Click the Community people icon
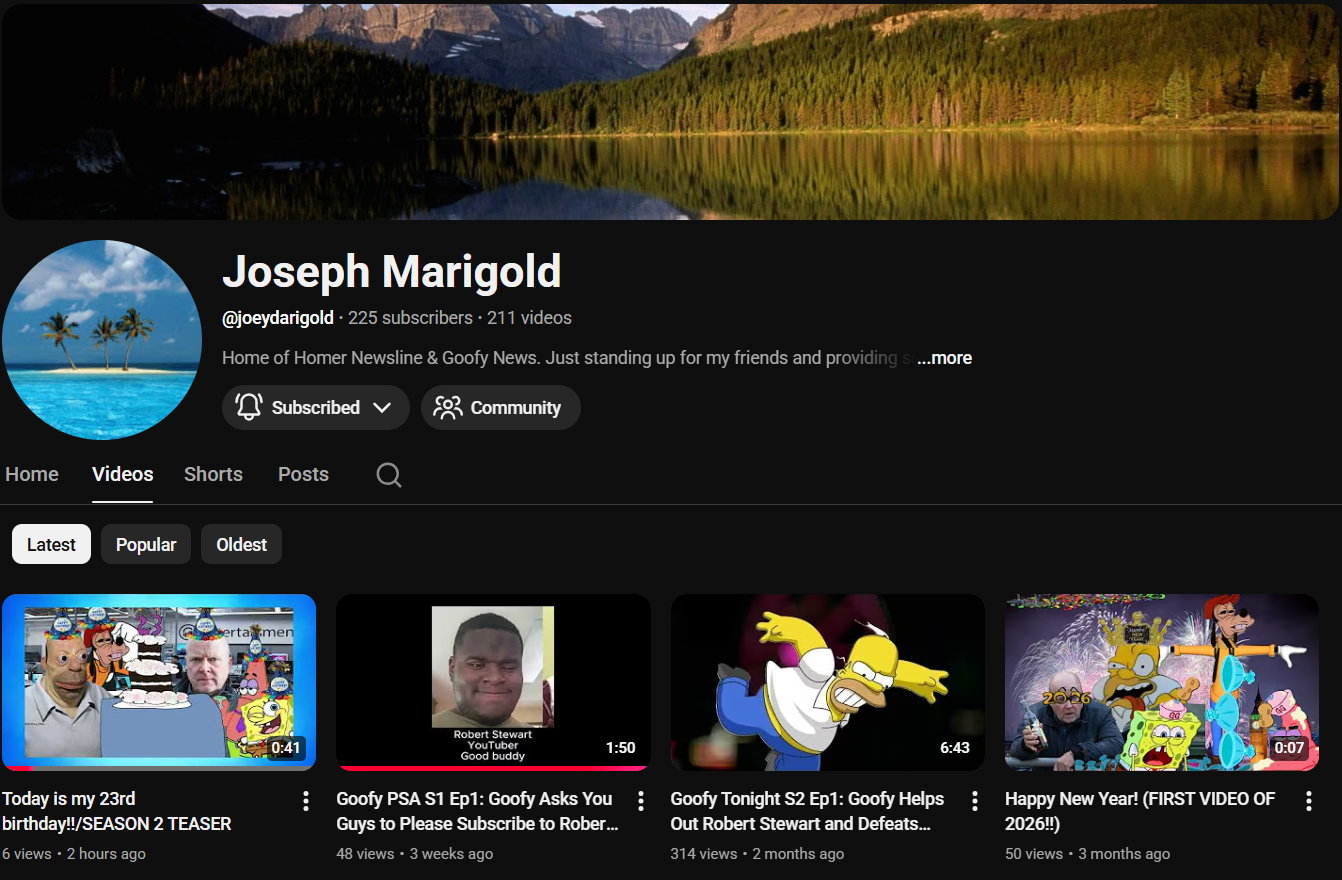The image size is (1342, 880). click(x=448, y=407)
